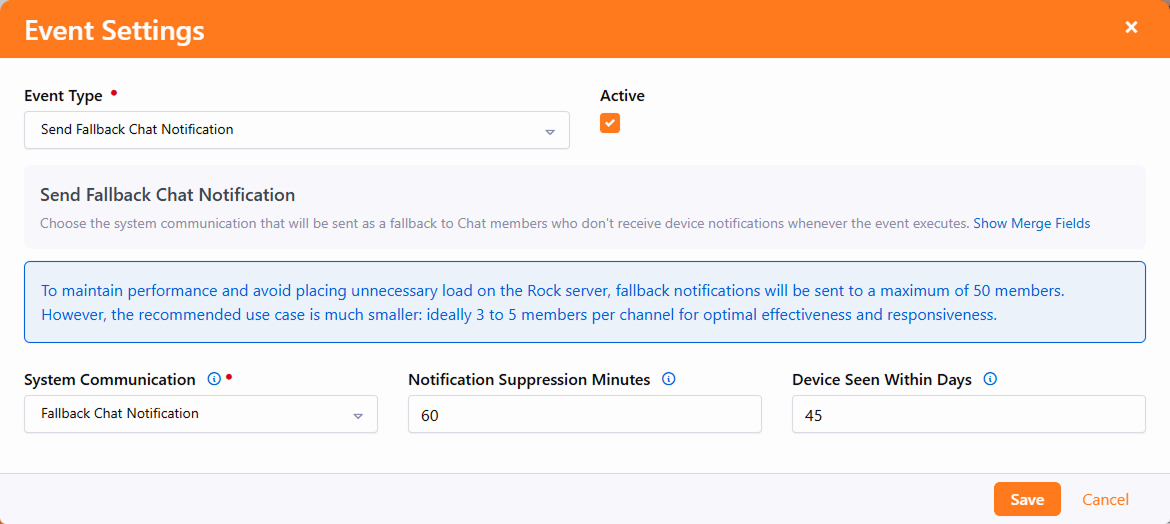Screen dimensions: 1170x524
Task: Click the Event Settings dialog title
Action: pyautogui.click(x=114, y=30)
